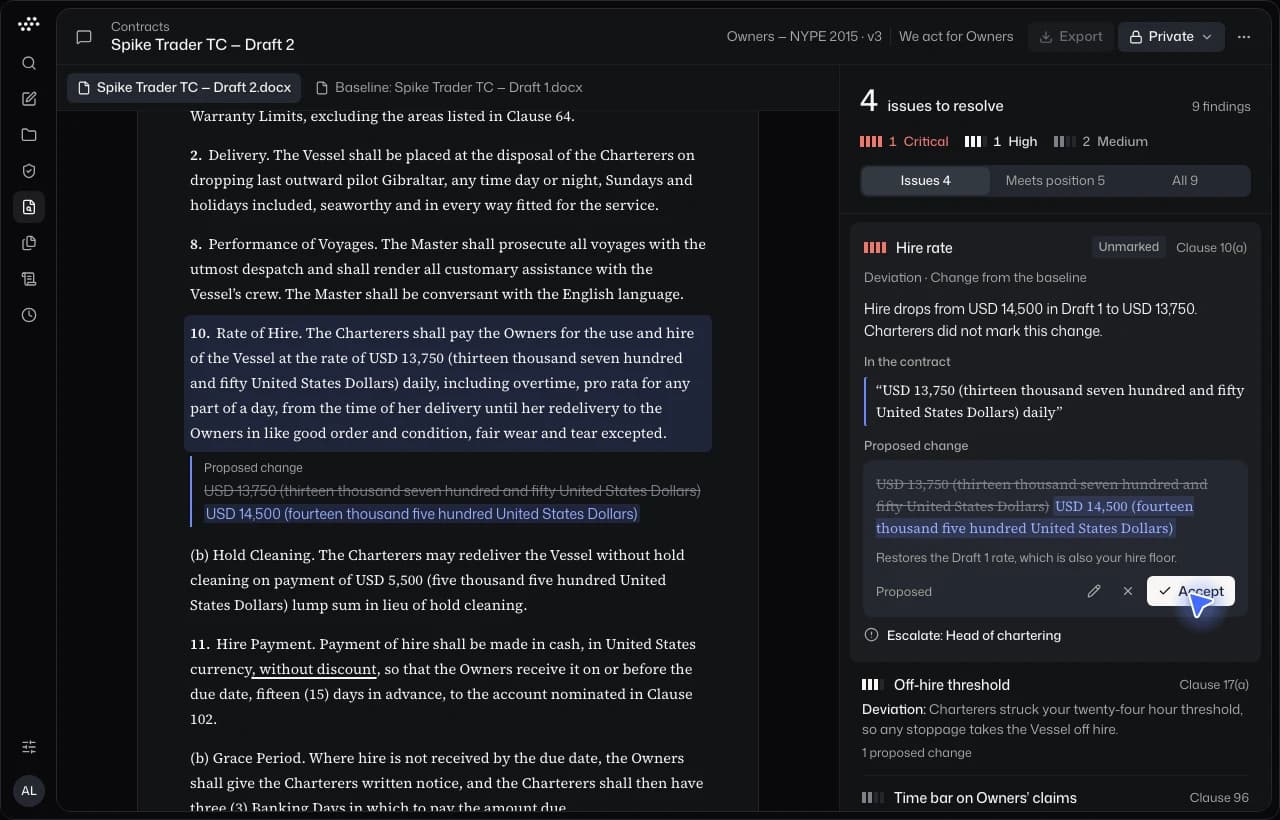Select the Meets position 5 tab

tap(1055, 181)
